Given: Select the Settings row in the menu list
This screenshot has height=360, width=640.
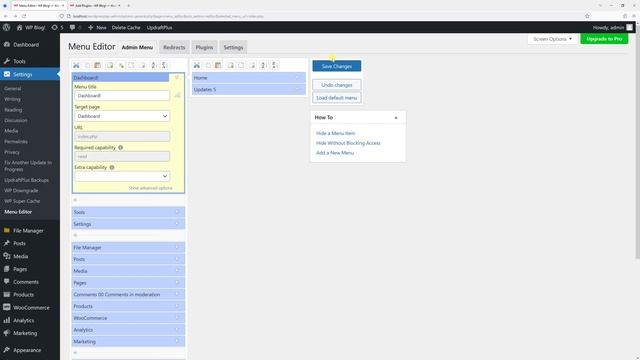Looking at the screenshot, I should [128, 224].
